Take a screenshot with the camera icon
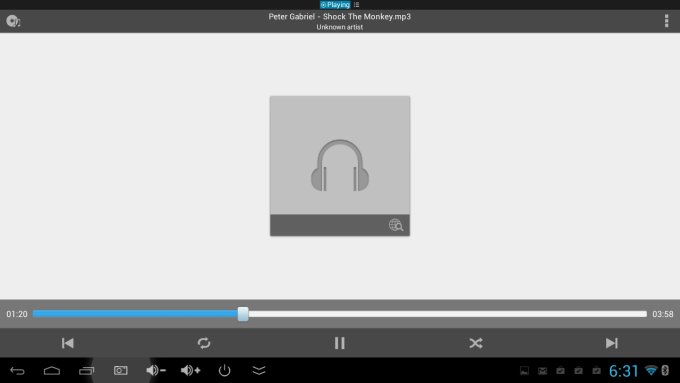 [x=121, y=370]
